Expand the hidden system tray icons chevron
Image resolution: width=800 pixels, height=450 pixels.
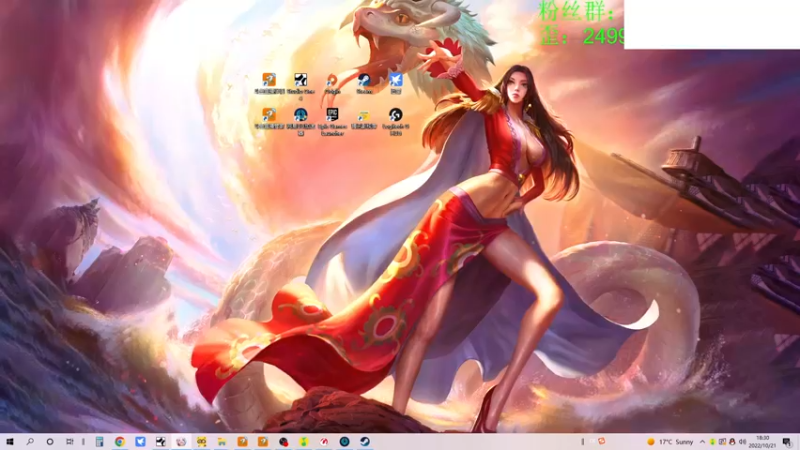(x=703, y=442)
